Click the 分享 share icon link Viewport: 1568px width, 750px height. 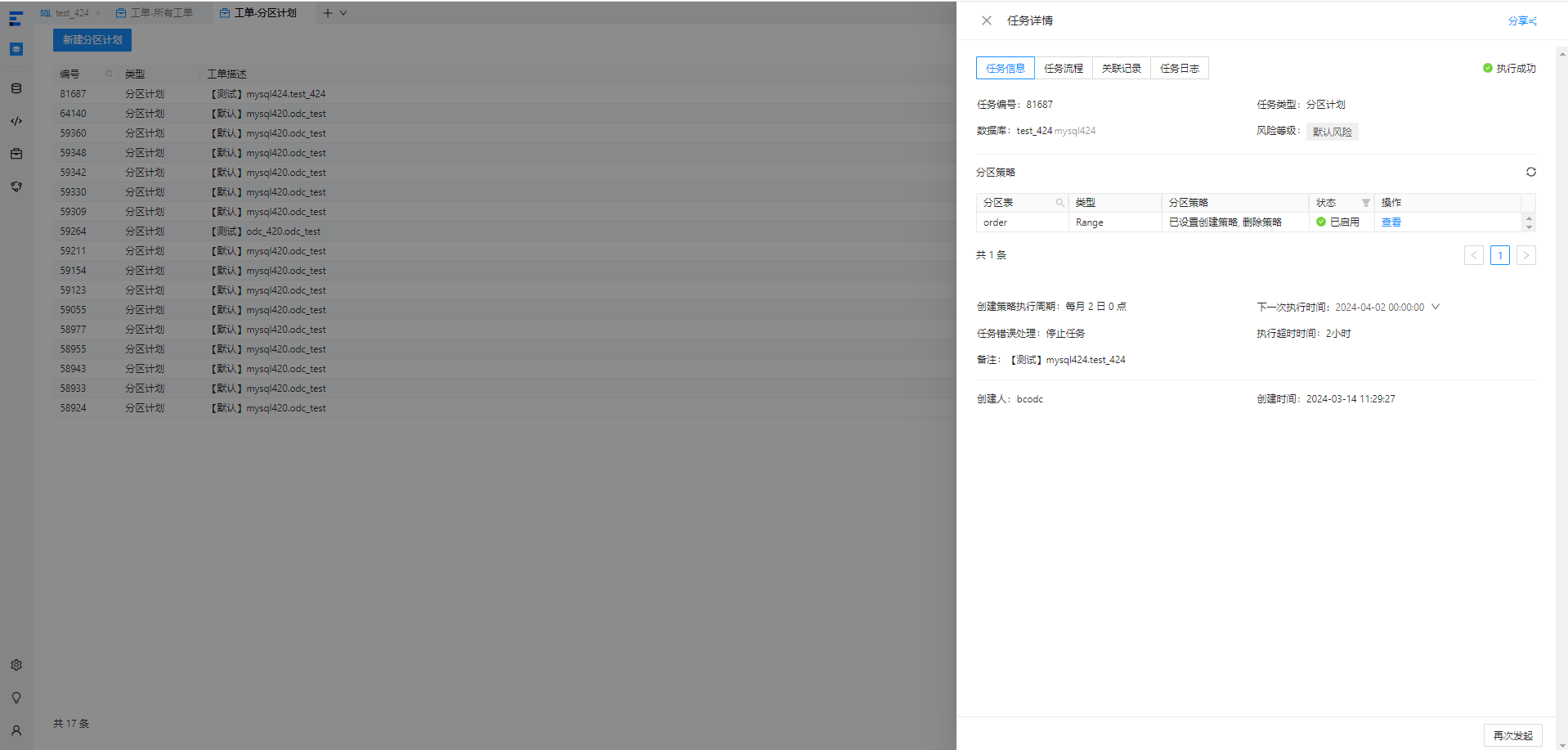point(1522,21)
